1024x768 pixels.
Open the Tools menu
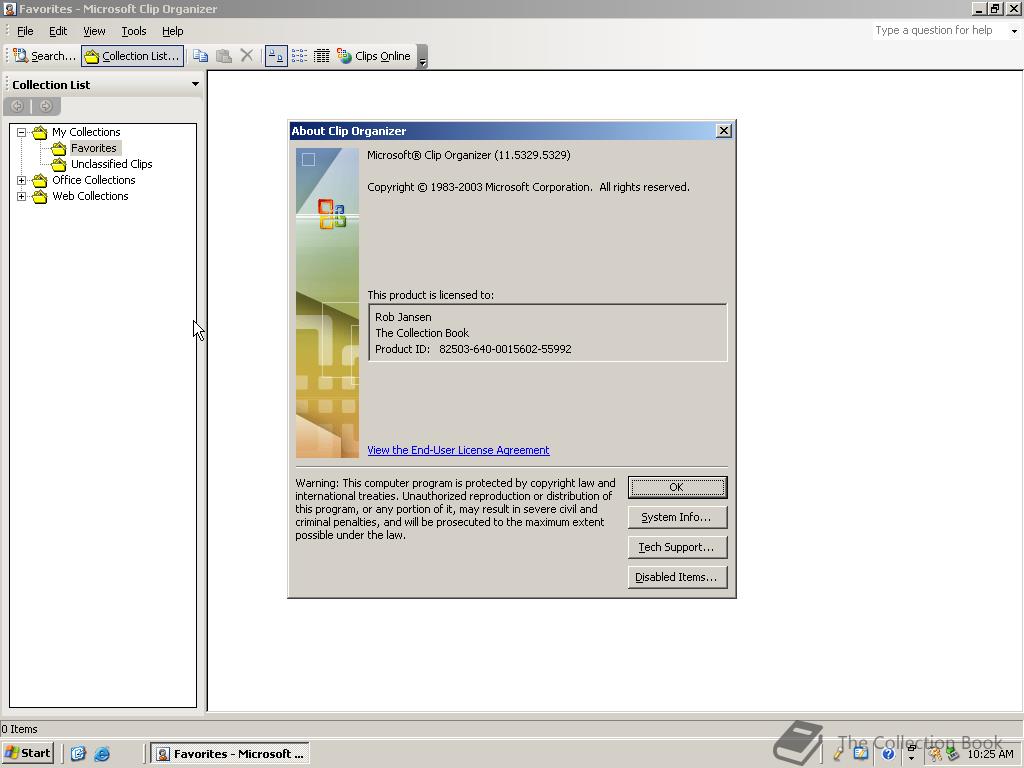(134, 31)
